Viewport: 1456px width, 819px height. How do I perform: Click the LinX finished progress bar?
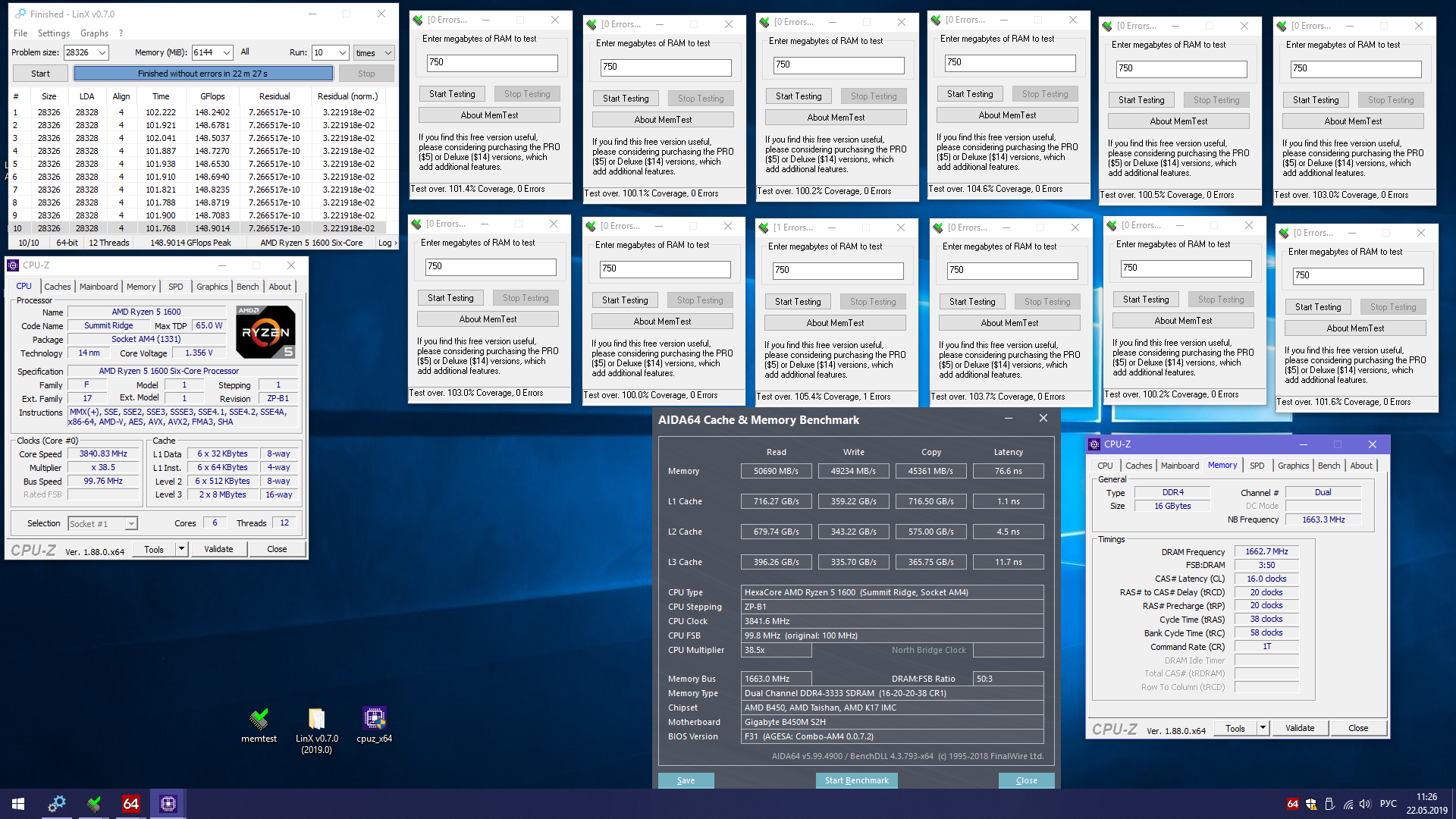(202, 74)
